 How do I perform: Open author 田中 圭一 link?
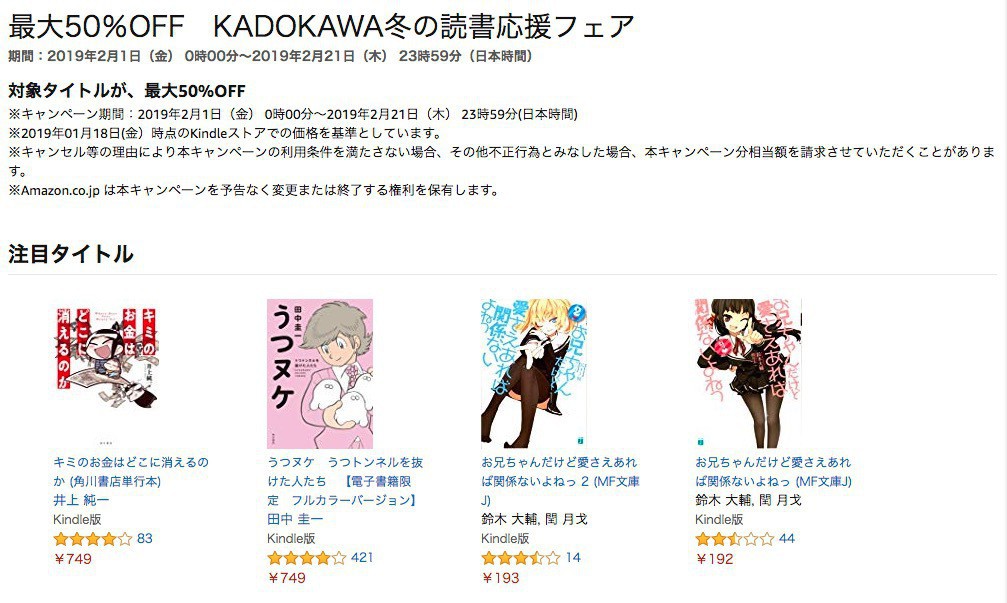(x=295, y=520)
